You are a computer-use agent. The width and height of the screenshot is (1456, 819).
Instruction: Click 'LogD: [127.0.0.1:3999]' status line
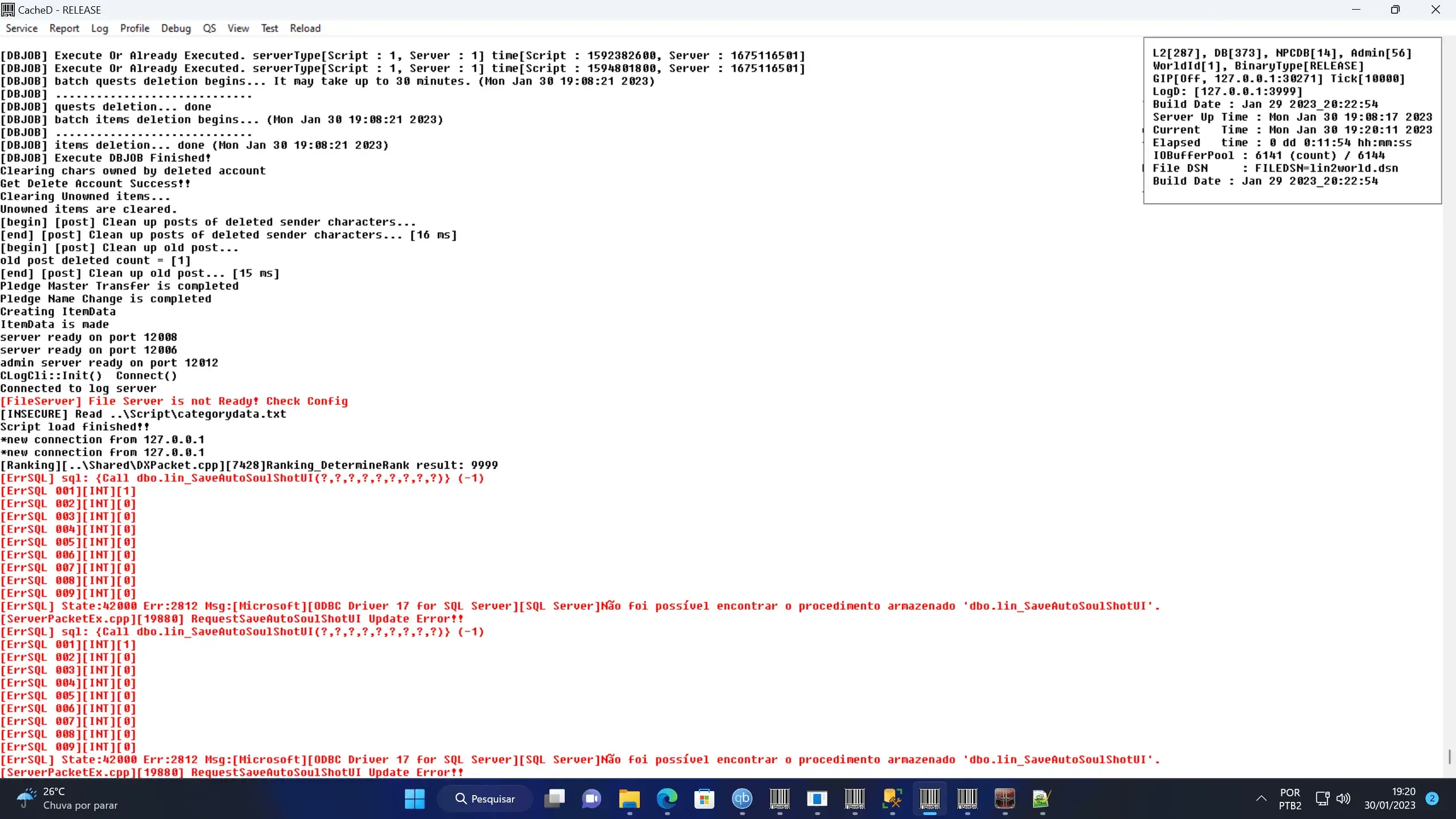tap(1227, 92)
